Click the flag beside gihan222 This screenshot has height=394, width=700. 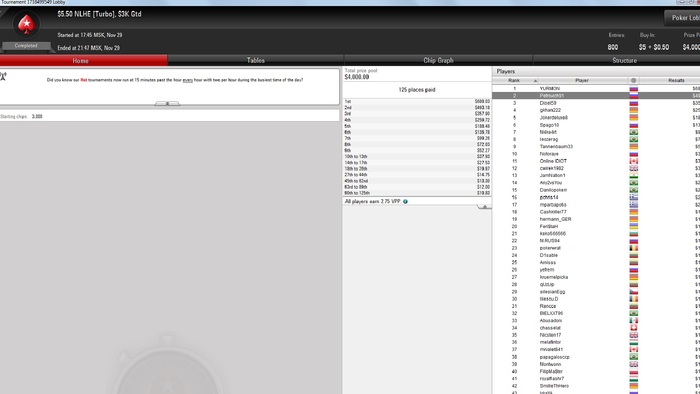coord(633,110)
